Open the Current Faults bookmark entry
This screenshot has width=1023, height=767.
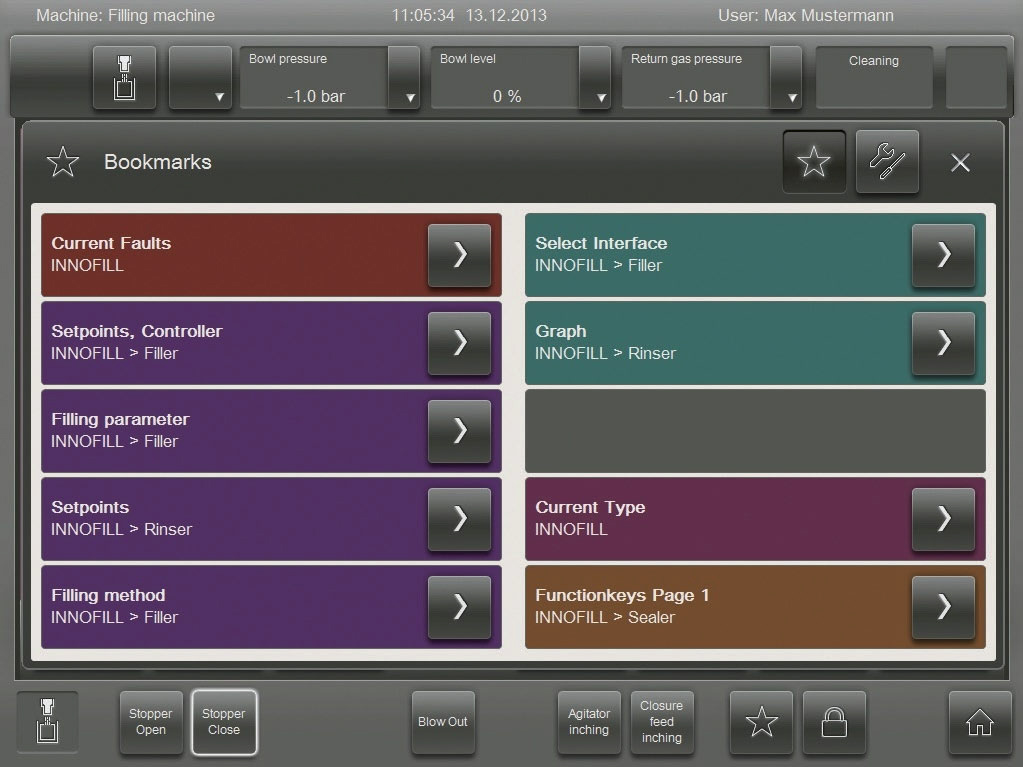click(x=459, y=255)
